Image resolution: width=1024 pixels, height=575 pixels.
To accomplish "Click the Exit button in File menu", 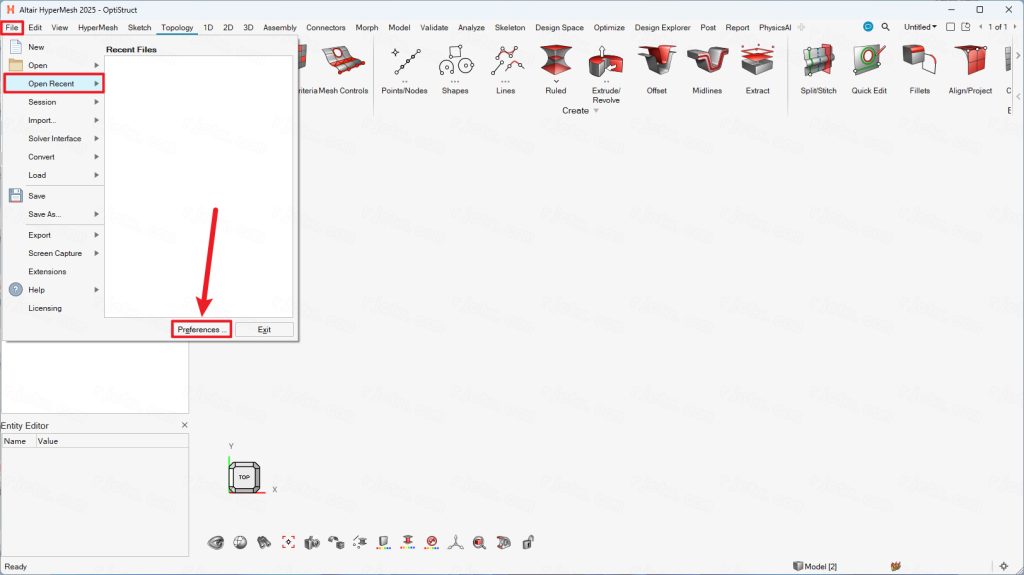I will click(264, 329).
